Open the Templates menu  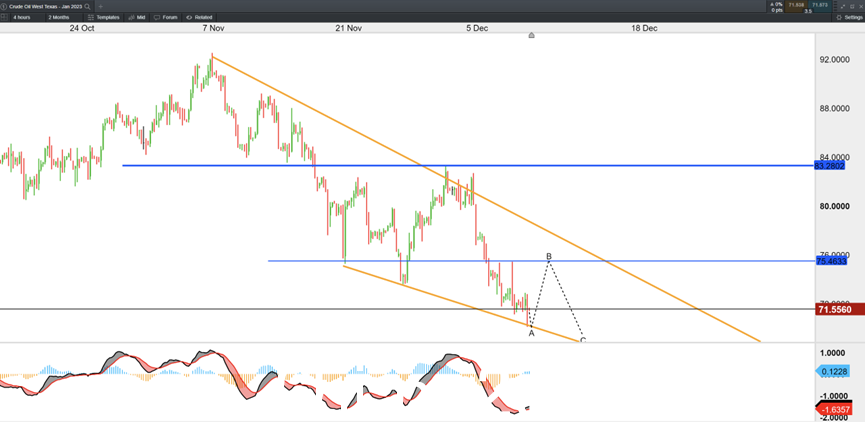click(103, 17)
